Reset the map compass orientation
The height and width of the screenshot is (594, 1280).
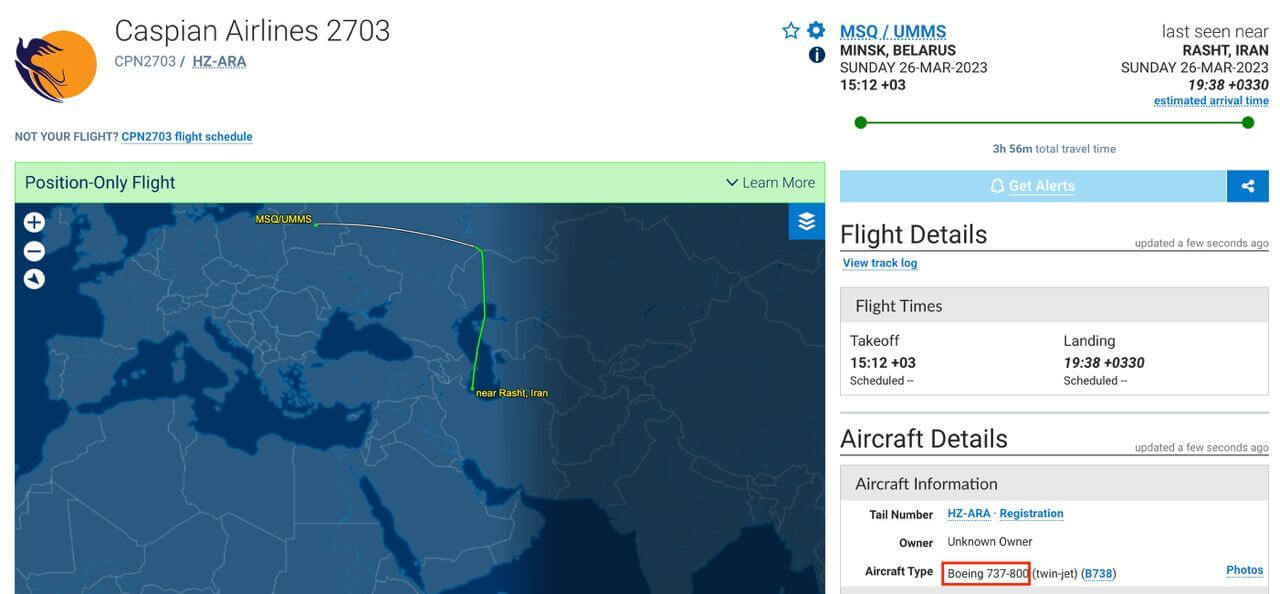click(x=34, y=279)
